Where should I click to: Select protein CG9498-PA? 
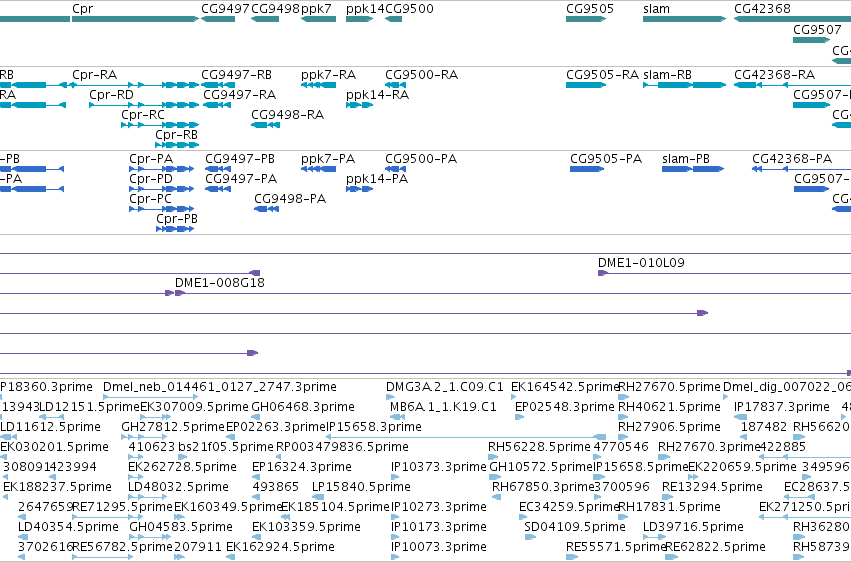tap(266, 209)
